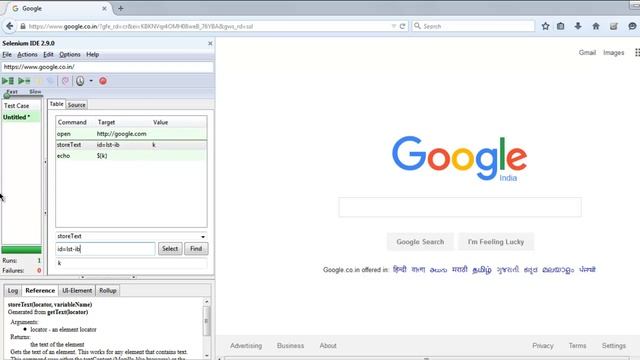The width and height of the screenshot is (640, 360).
Task: Open the URL history dropdown arrow
Action: 393,26
